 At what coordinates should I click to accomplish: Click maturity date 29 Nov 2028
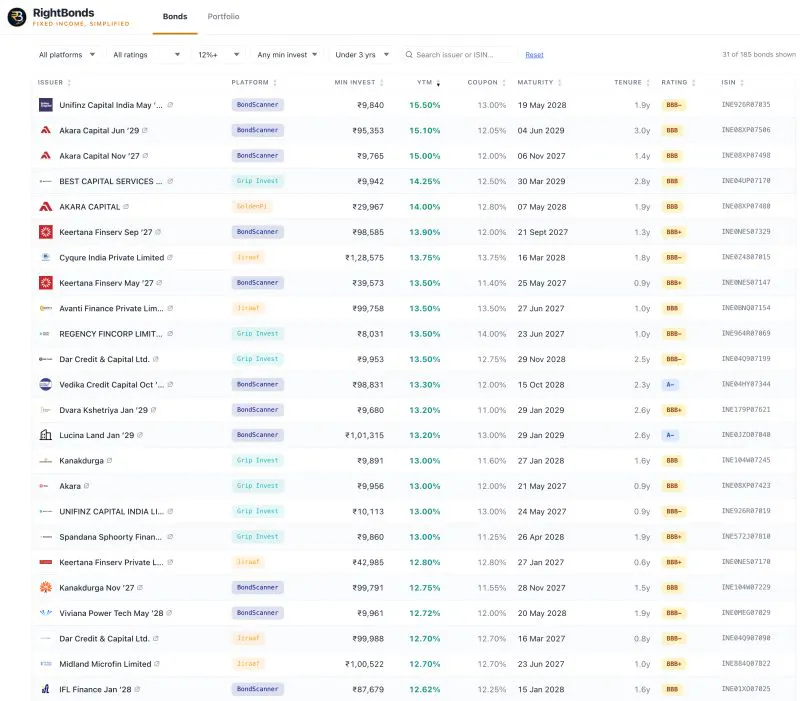click(541, 359)
